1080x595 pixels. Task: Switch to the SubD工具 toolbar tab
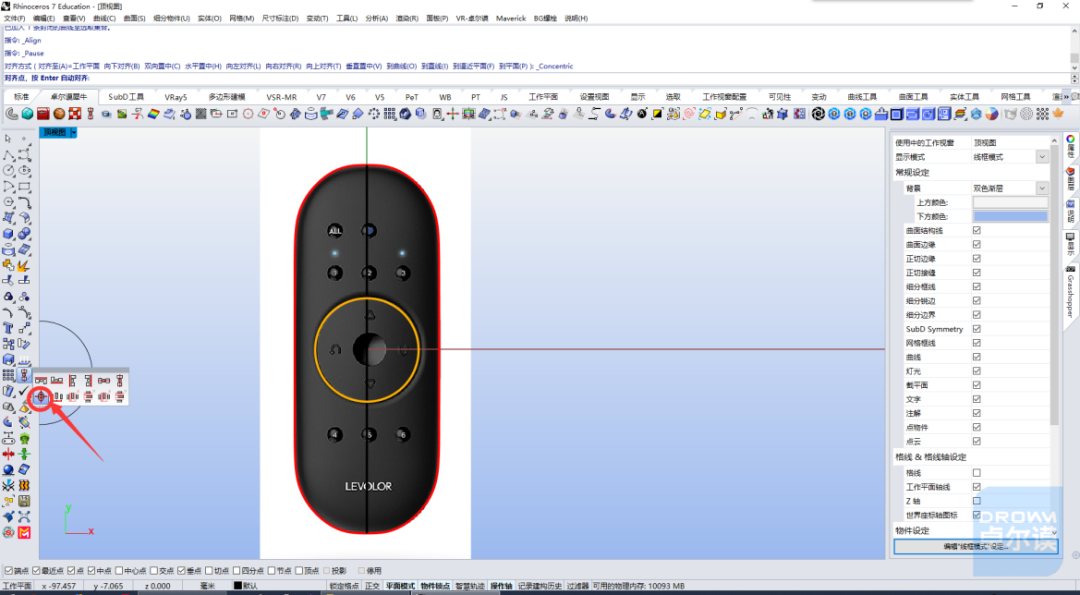click(x=126, y=97)
